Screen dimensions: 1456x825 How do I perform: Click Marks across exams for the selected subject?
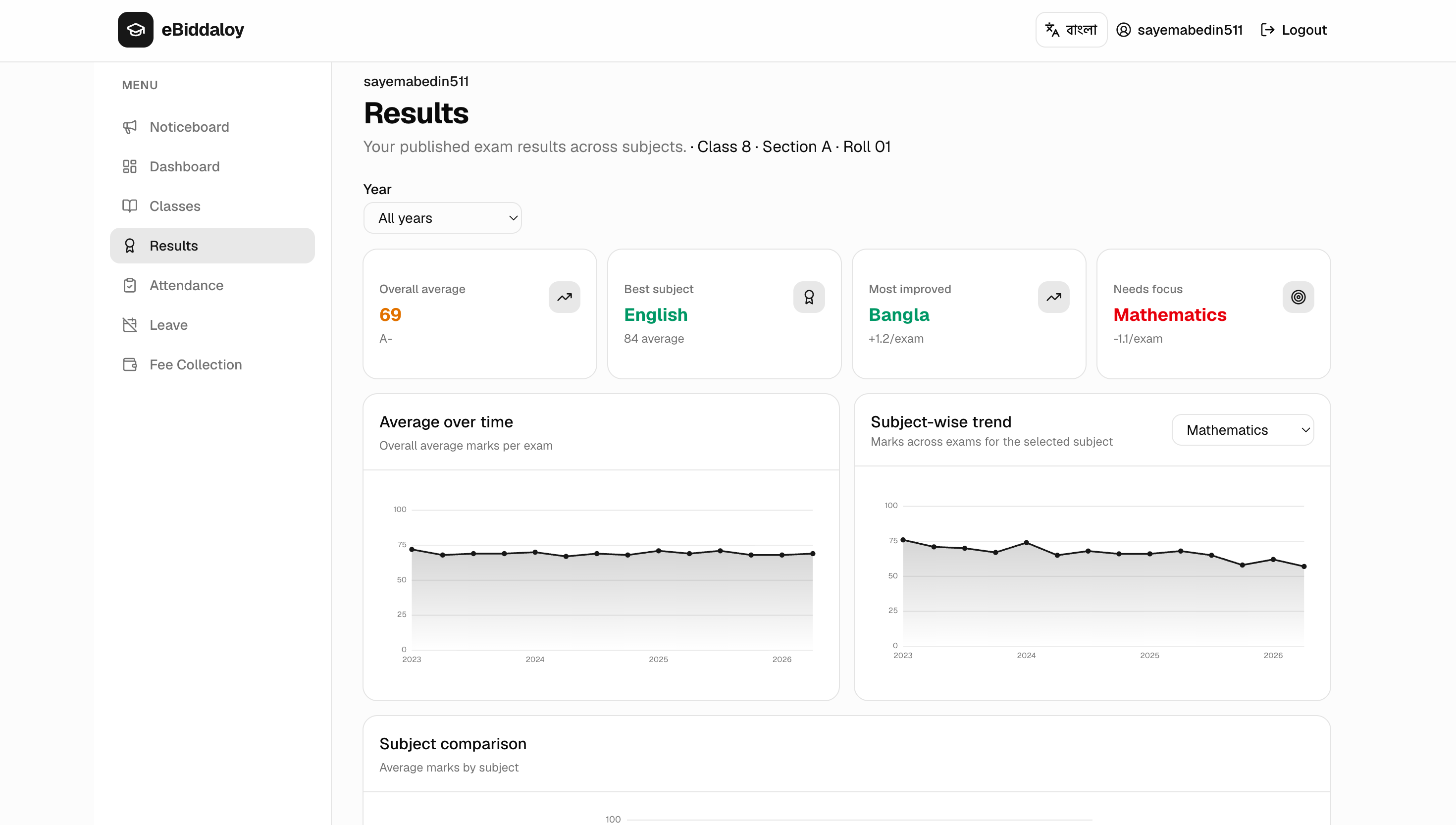tap(991, 442)
